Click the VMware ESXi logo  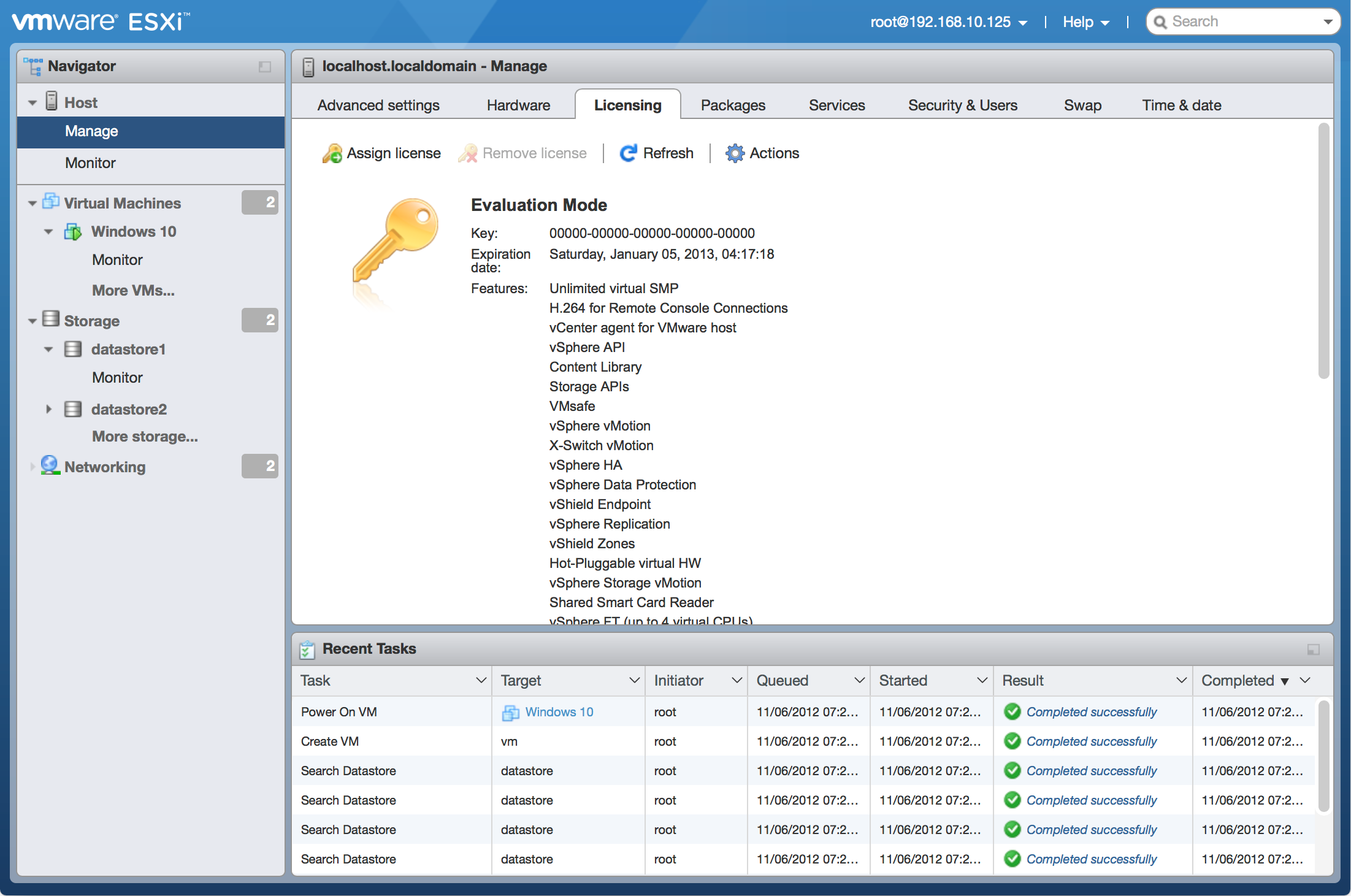click(x=101, y=21)
